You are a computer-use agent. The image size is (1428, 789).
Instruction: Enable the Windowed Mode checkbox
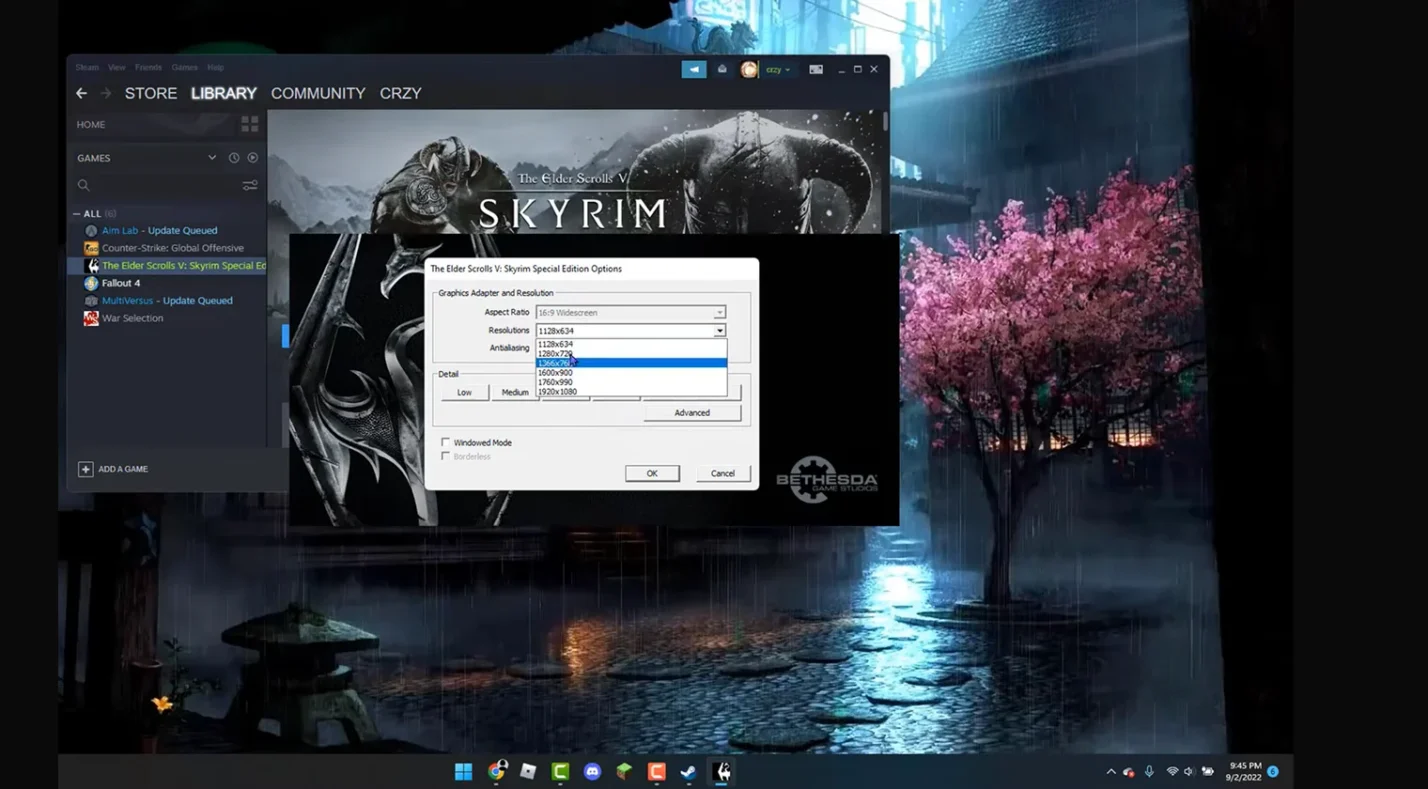[x=446, y=442]
